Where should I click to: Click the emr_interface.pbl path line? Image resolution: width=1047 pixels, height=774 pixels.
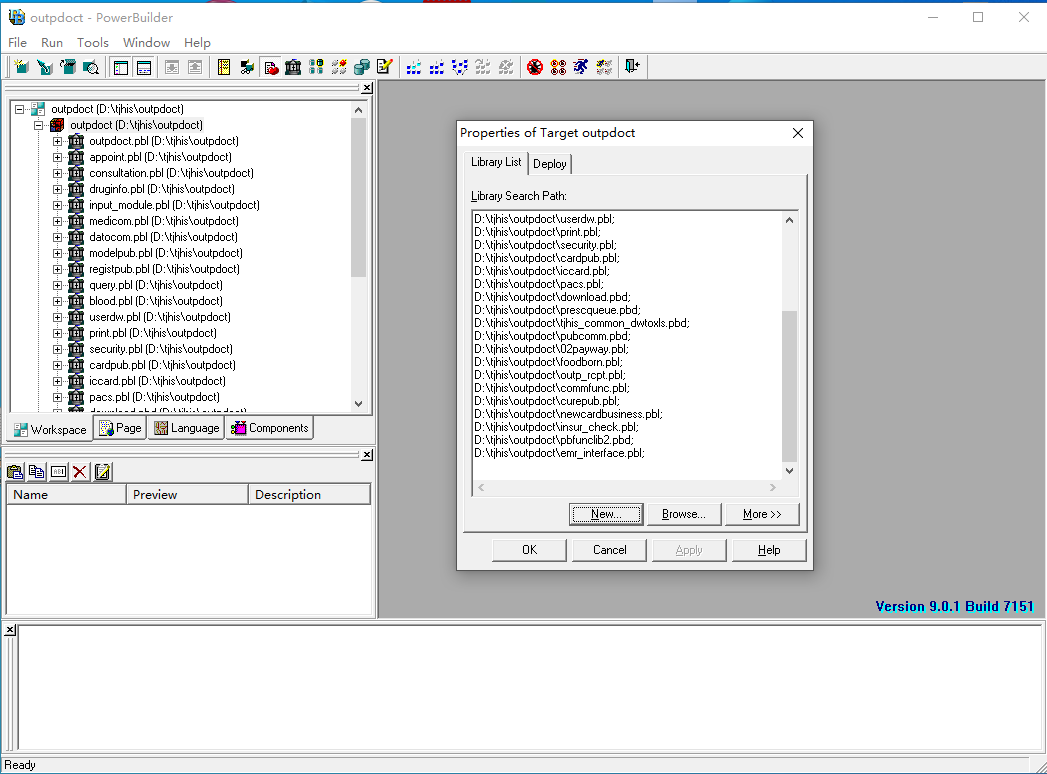[560, 453]
